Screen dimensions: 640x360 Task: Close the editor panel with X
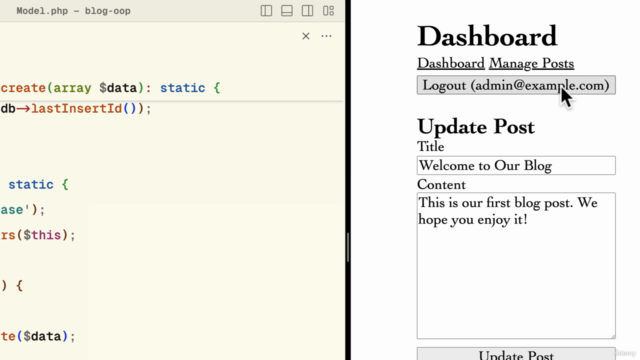click(x=306, y=36)
